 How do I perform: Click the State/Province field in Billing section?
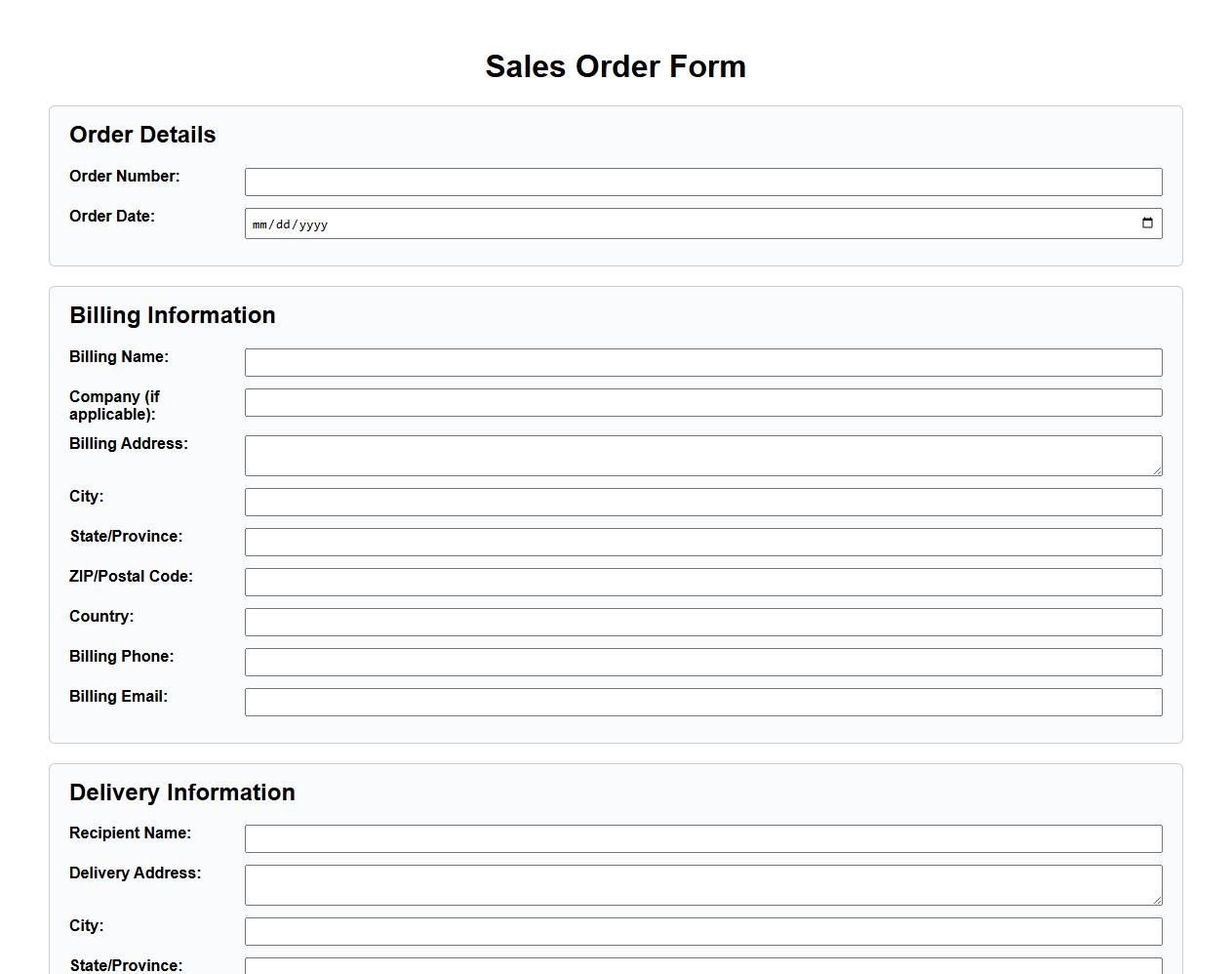point(703,542)
